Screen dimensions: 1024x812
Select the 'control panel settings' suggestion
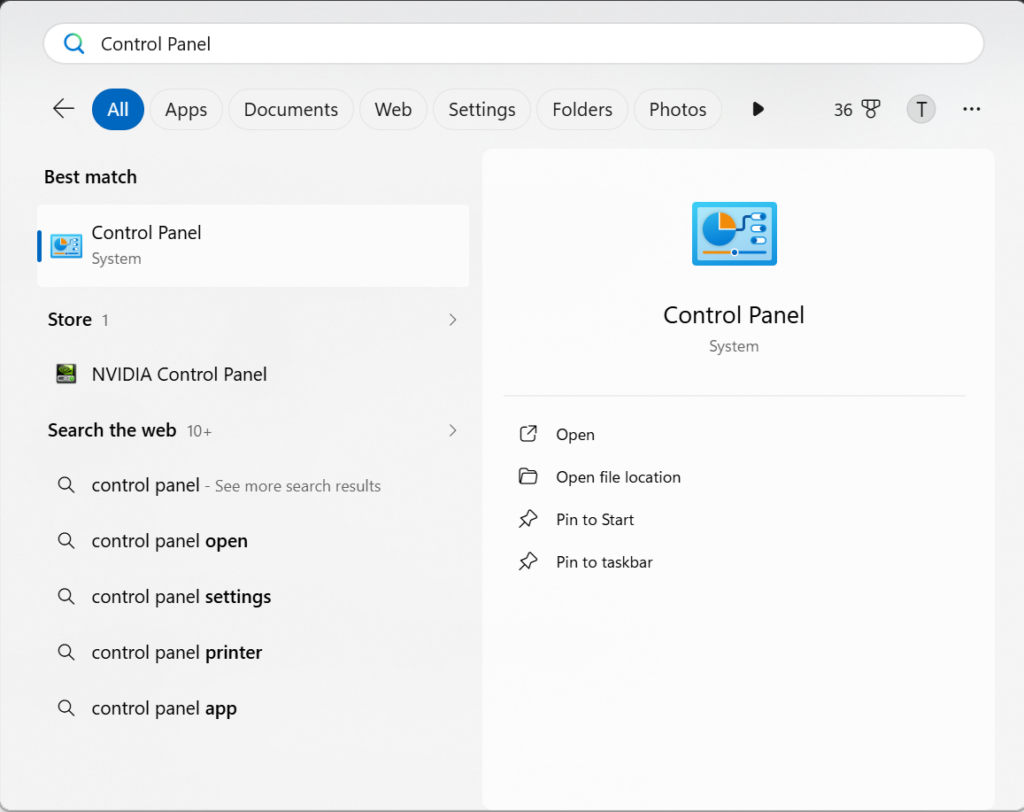point(253,596)
